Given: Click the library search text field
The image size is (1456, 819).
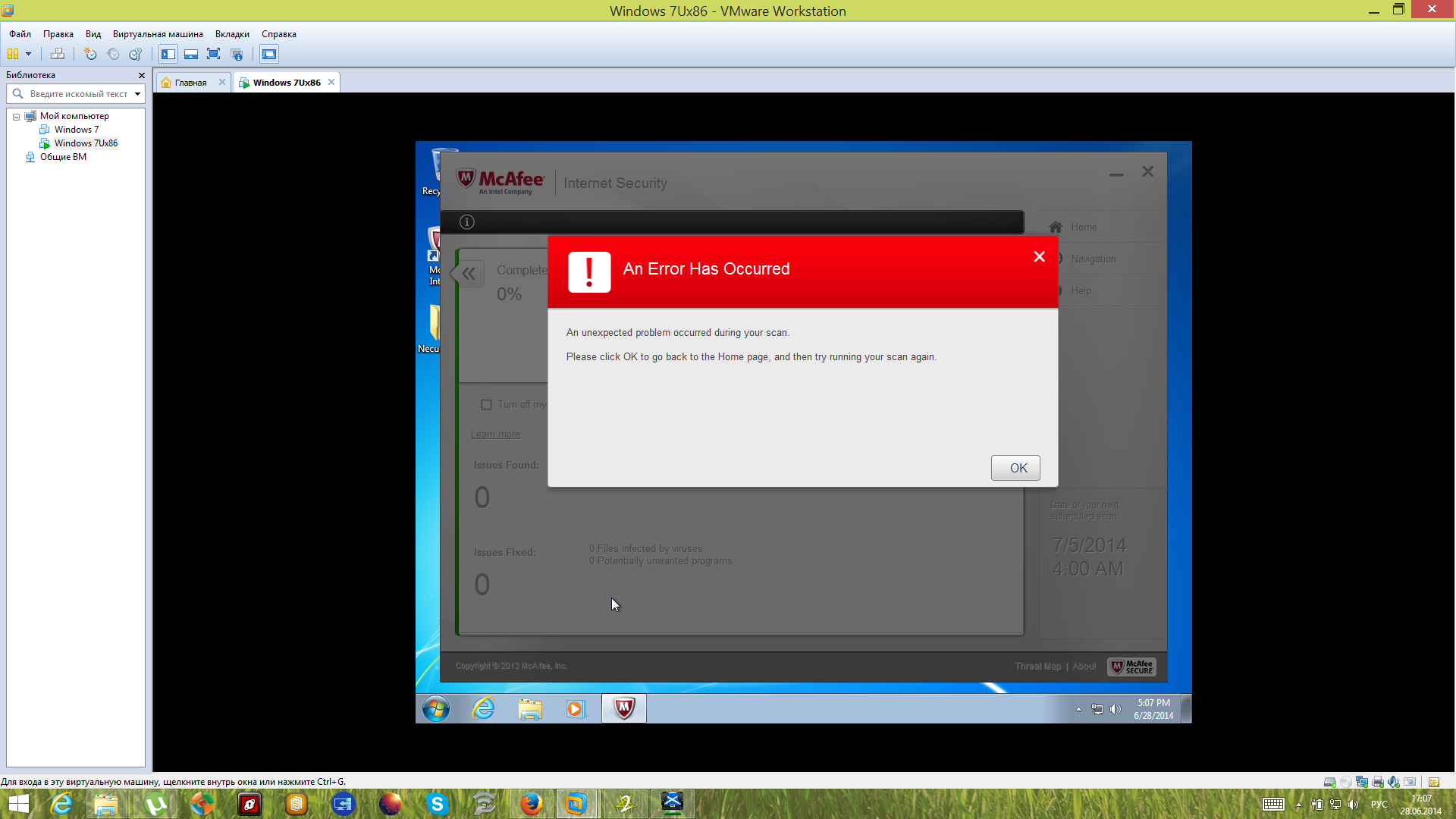Looking at the screenshot, I should point(78,94).
